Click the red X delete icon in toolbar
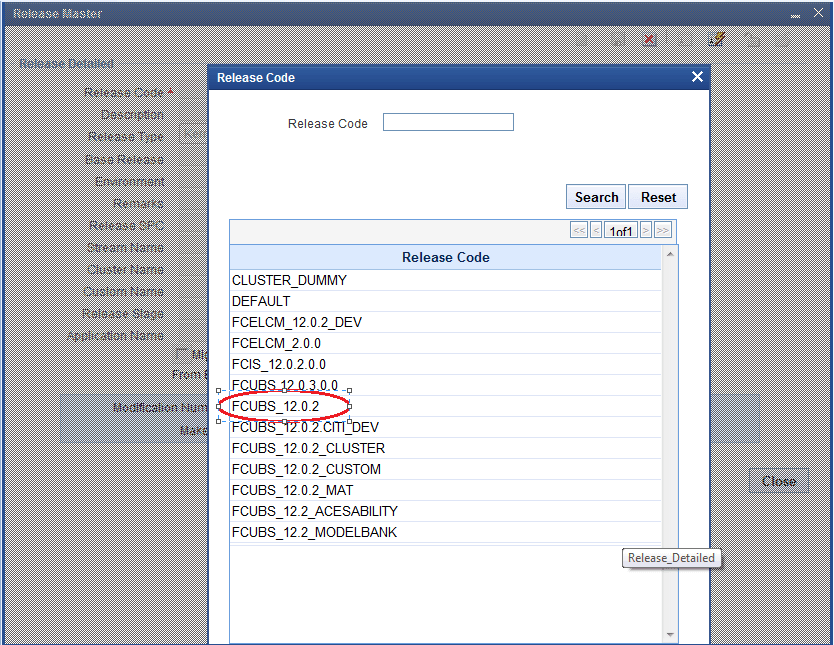 click(x=649, y=39)
